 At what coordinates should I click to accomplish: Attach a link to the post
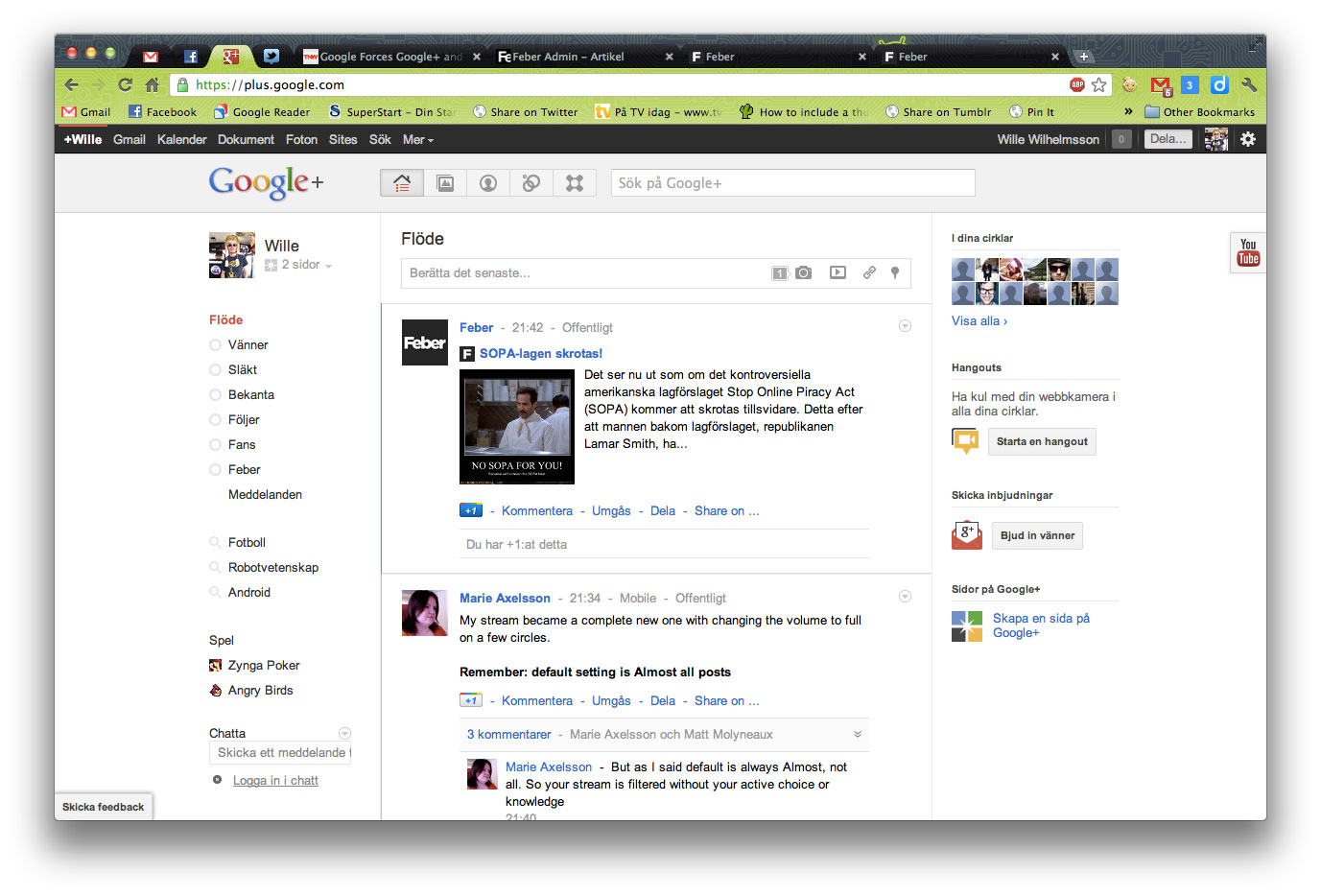pos(869,272)
